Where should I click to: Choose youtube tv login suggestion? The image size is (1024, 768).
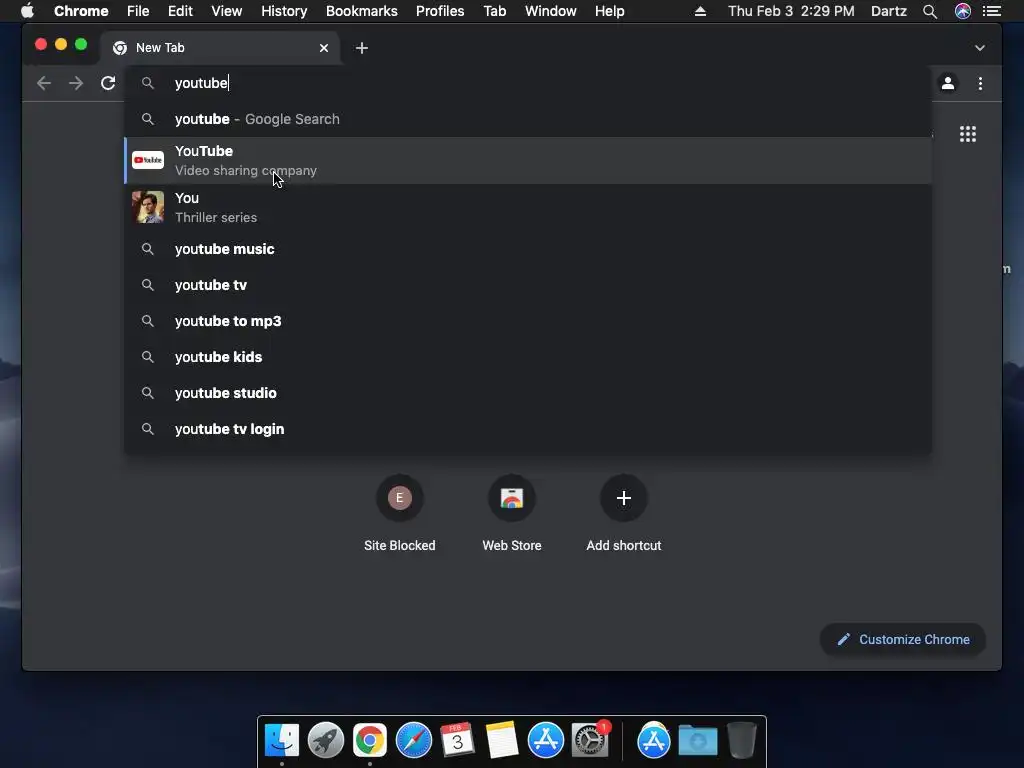coord(528,428)
